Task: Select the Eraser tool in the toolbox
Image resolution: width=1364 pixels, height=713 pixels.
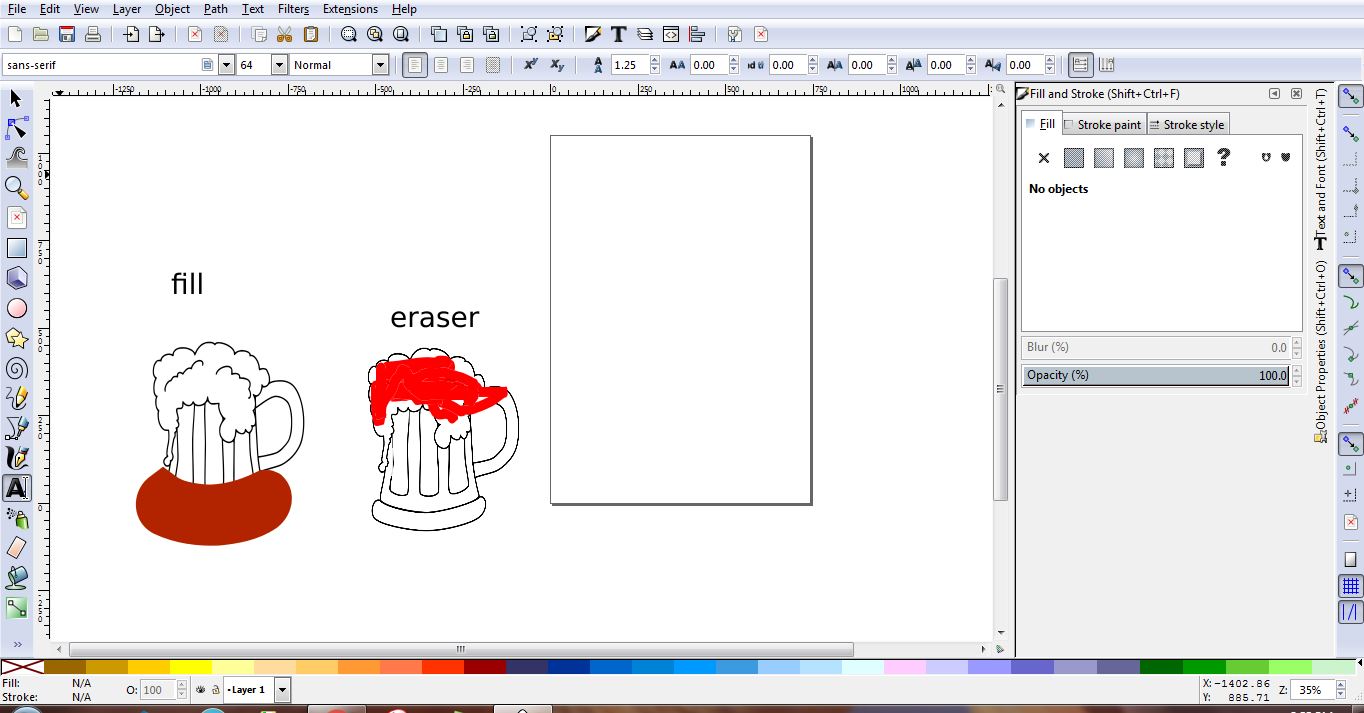Action: [x=16, y=548]
